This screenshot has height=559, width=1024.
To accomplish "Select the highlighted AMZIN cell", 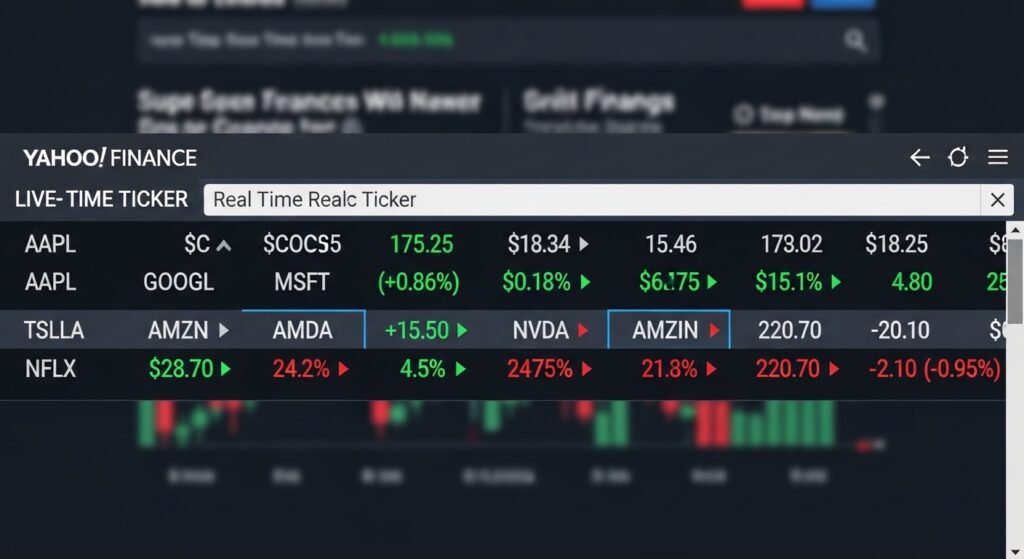I will (x=668, y=330).
